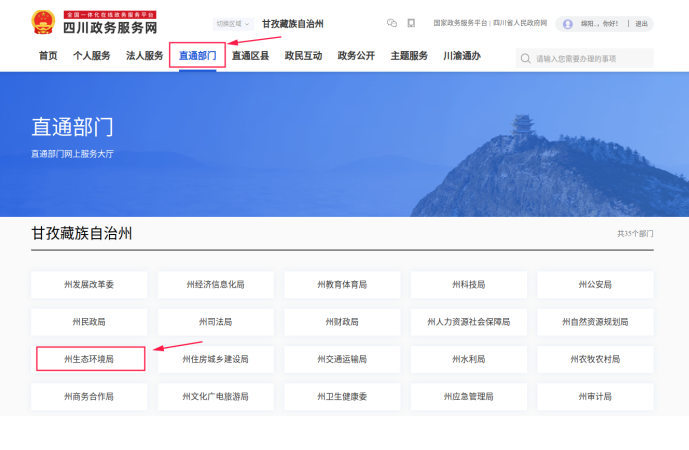Click the mobile device icon in header
689x450 pixels.
pos(411,23)
